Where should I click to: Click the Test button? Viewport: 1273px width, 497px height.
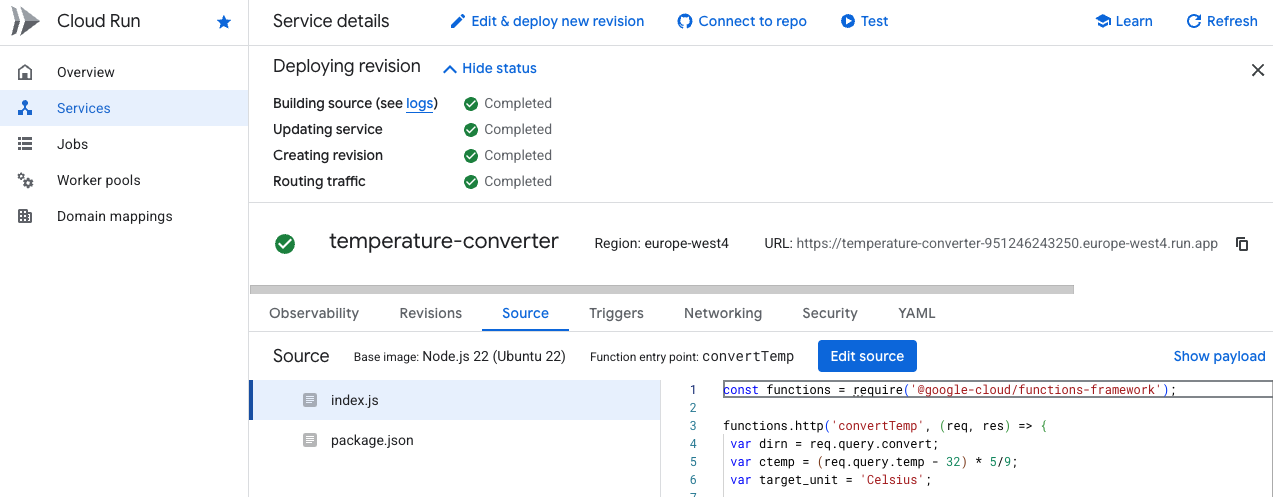point(864,21)
